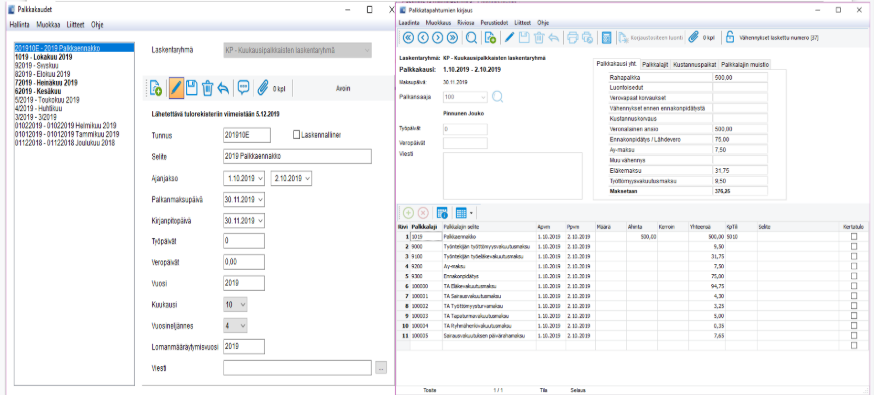The width and height of the screenshot is (874, 395).
Task: Switch to the Kustannuspaikat tab
Action: (x=695, y=64)
